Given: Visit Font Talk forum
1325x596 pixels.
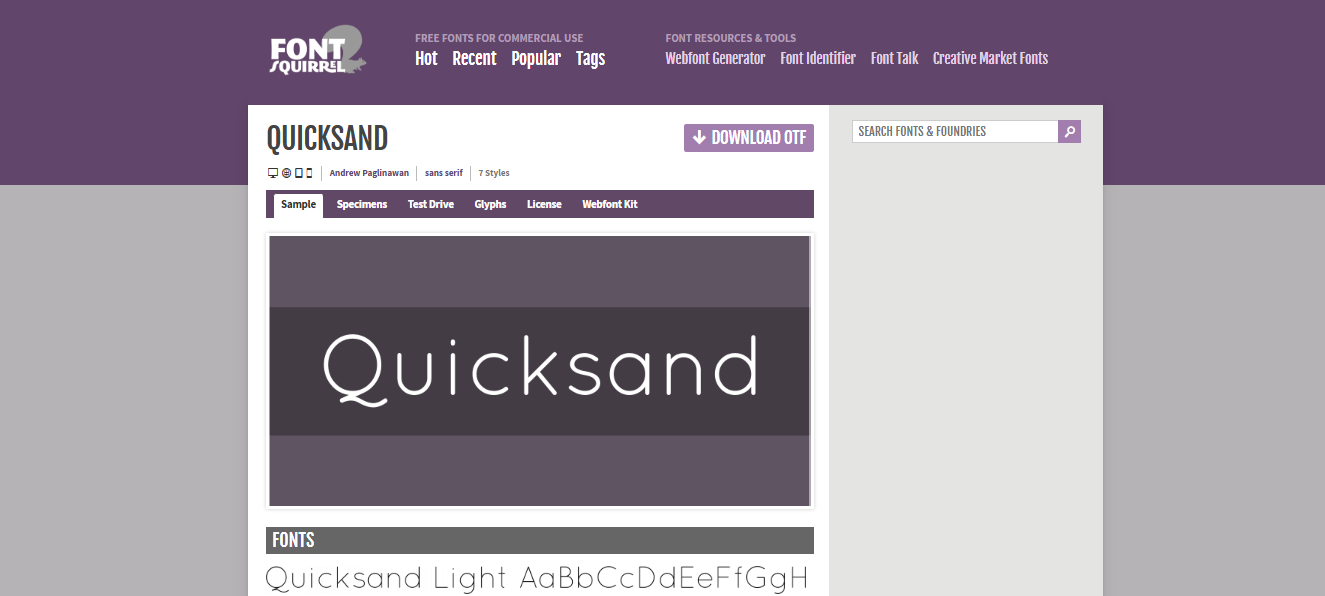Looking at the screenshot, I should click(x=894, y=58).
